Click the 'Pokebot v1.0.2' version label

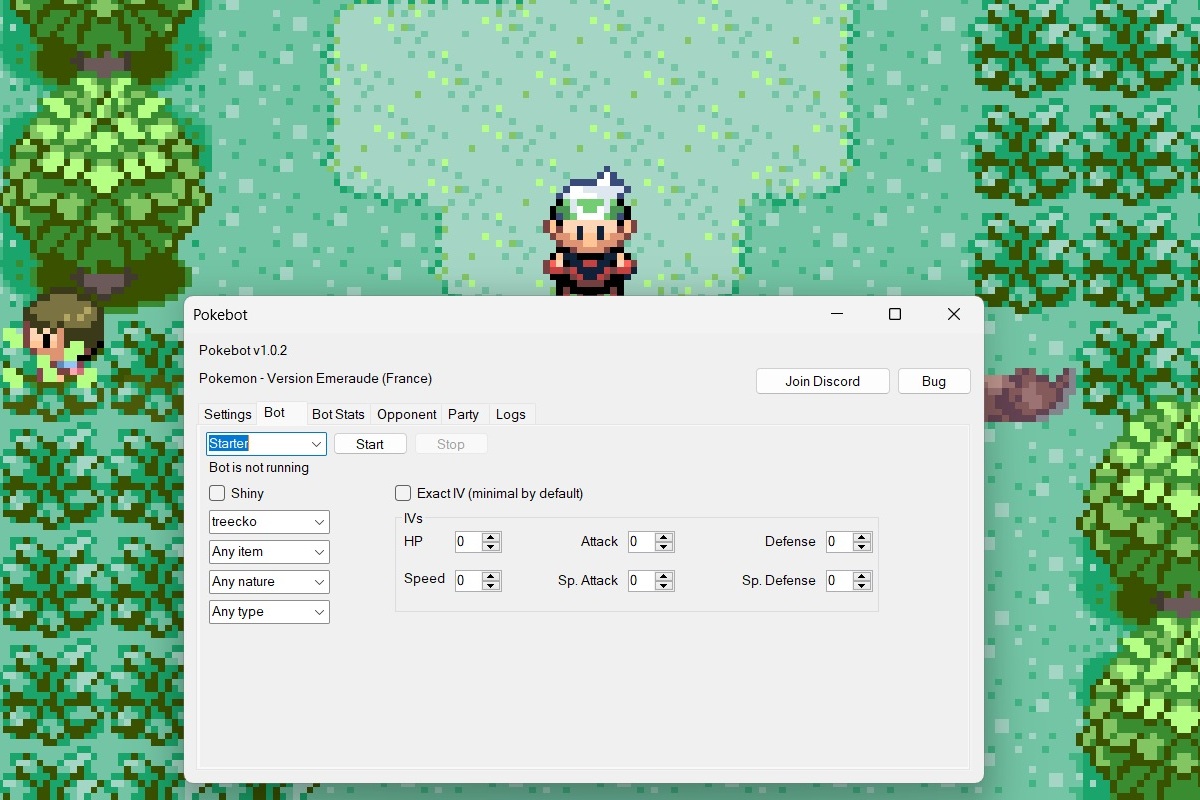243,350
